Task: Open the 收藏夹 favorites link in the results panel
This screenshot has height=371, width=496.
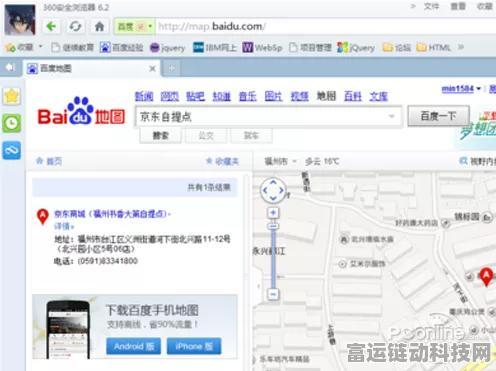Action: (222, 161)
